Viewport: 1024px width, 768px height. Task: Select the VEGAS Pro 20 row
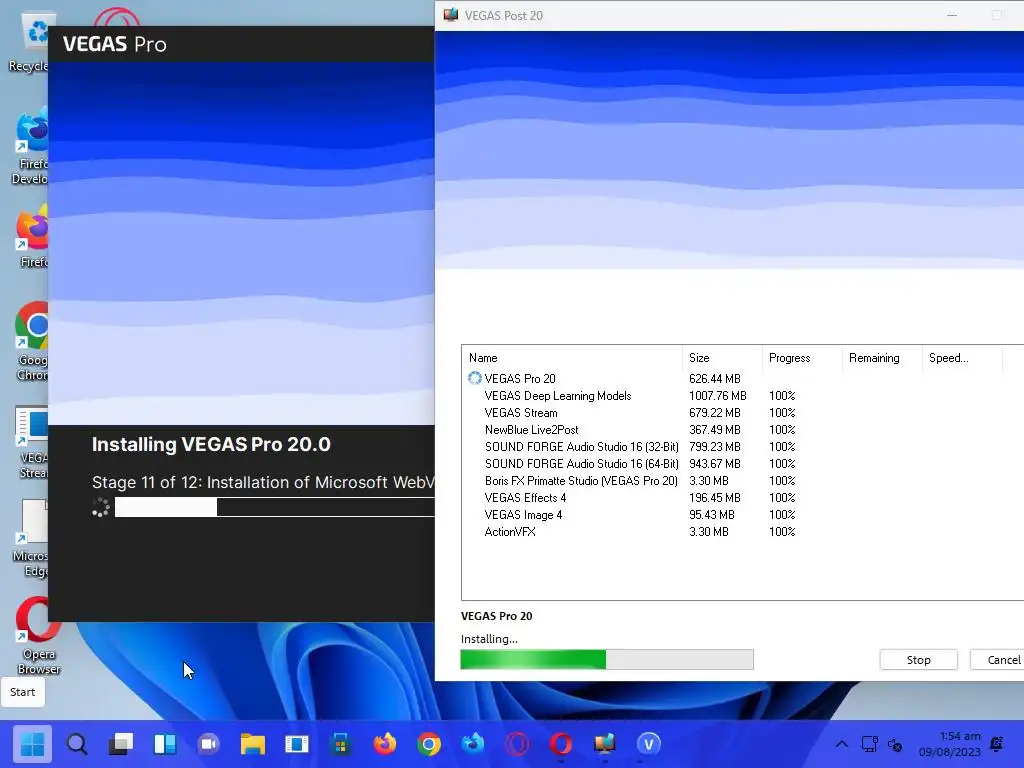point(743,379)
